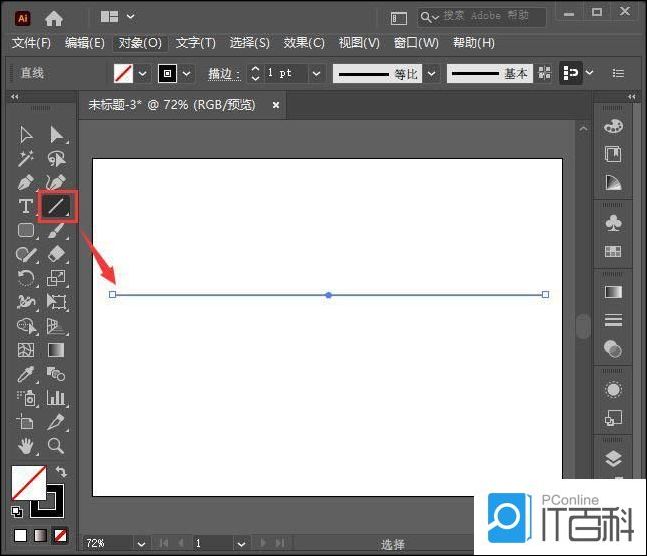Viewport: 647px width, 556px height.
Task: Open zoom level dropdown at 72%
Action: [141, 544]
